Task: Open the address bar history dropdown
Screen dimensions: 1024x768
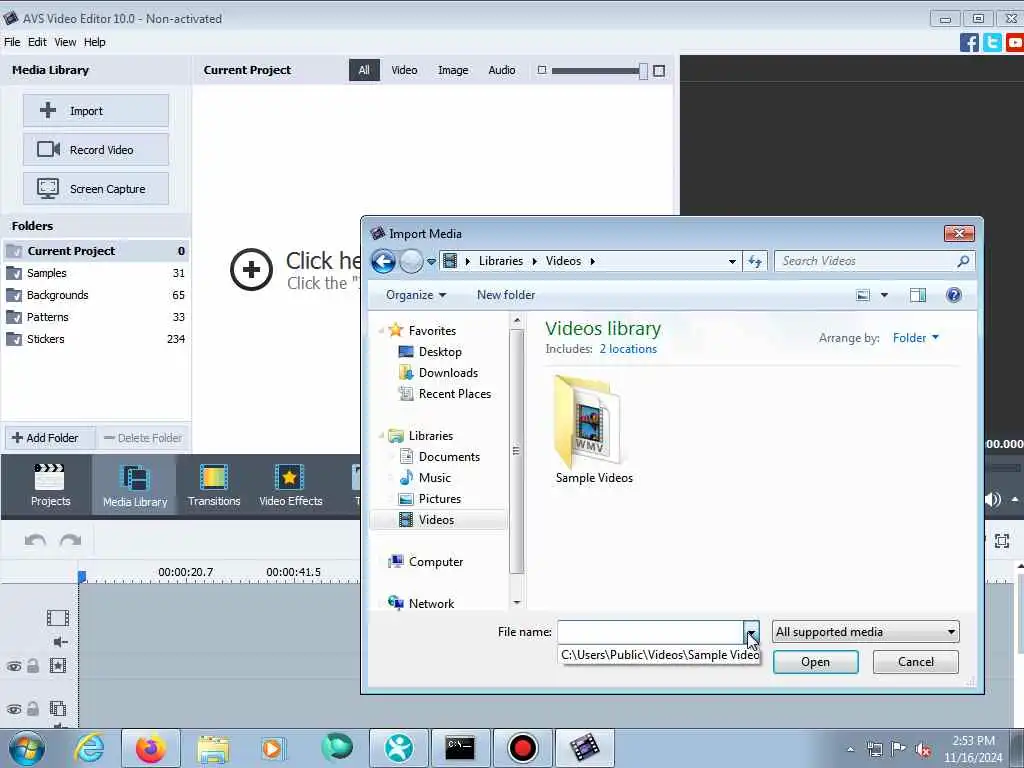Action: click(x=732, y=261)
